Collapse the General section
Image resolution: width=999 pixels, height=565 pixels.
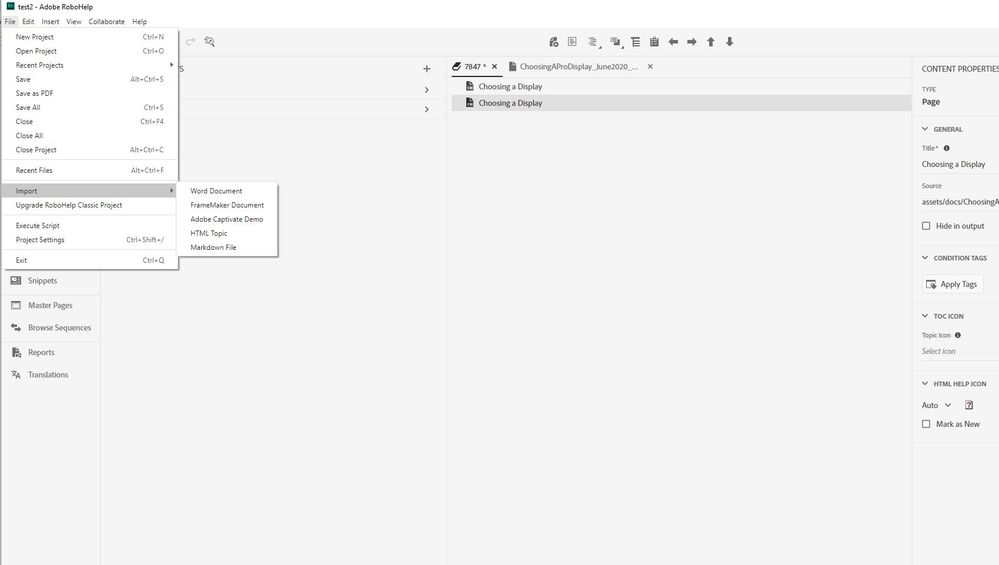[x=925, y=129]
